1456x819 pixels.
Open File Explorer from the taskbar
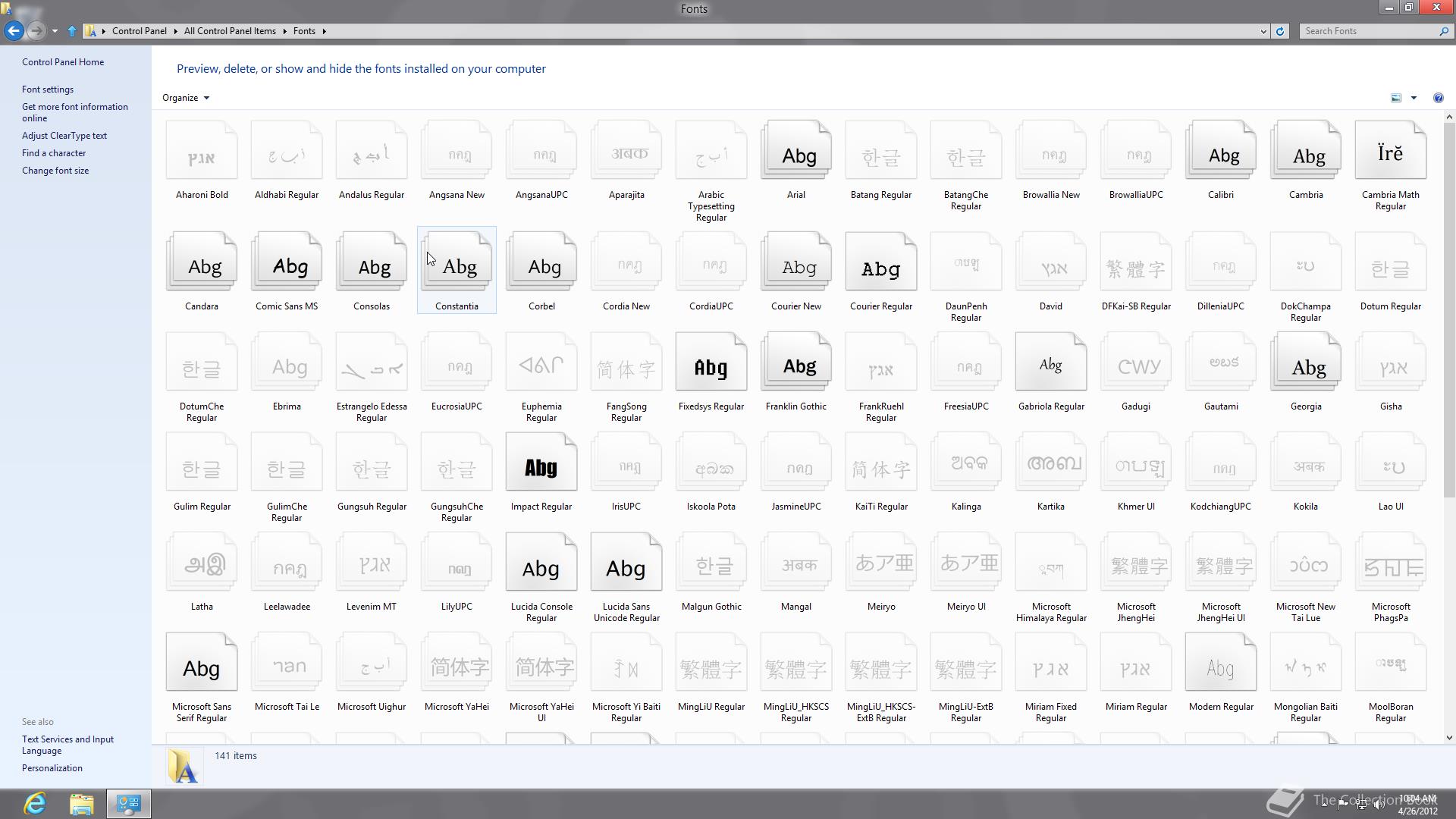(x=82, y=804)
